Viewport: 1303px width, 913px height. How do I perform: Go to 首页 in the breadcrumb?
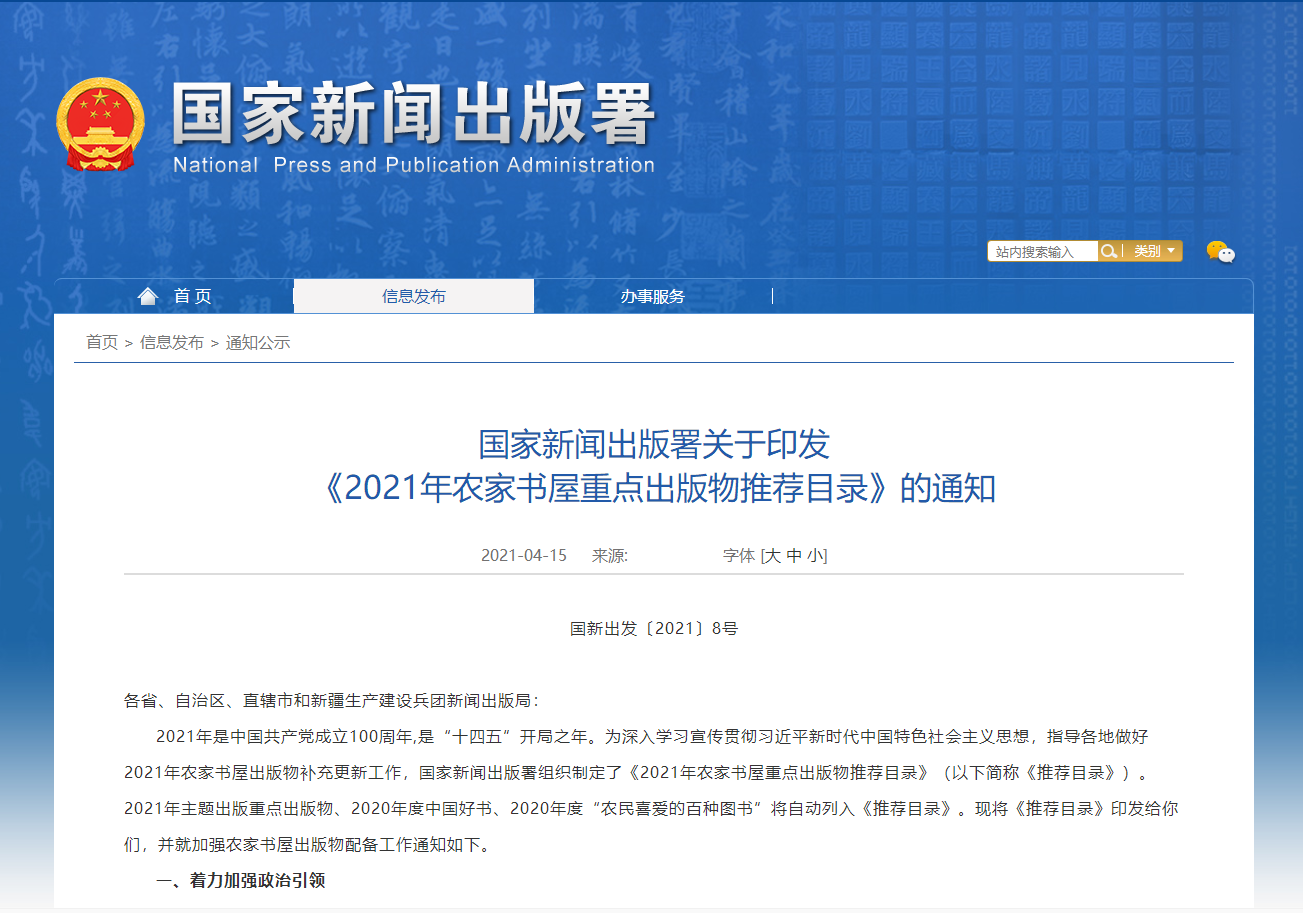(102, 342)
